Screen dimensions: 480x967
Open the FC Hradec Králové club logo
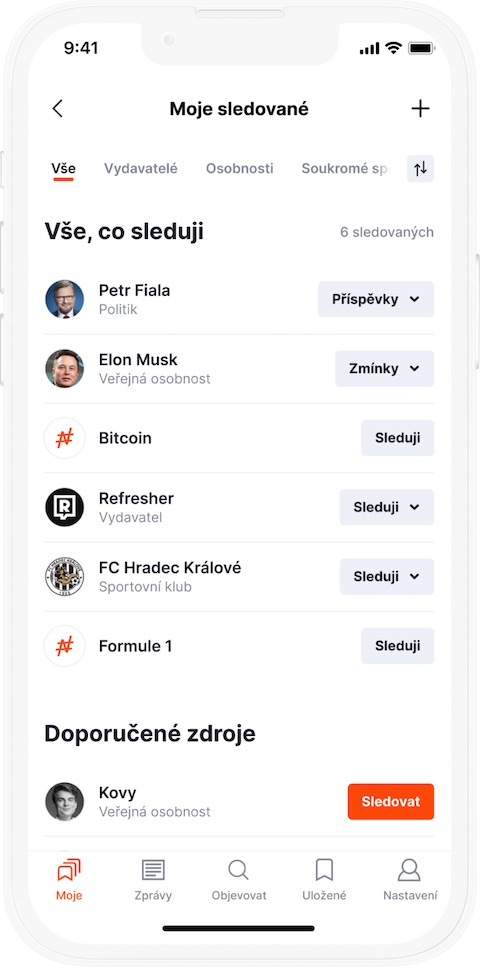(x=65, y=577)
